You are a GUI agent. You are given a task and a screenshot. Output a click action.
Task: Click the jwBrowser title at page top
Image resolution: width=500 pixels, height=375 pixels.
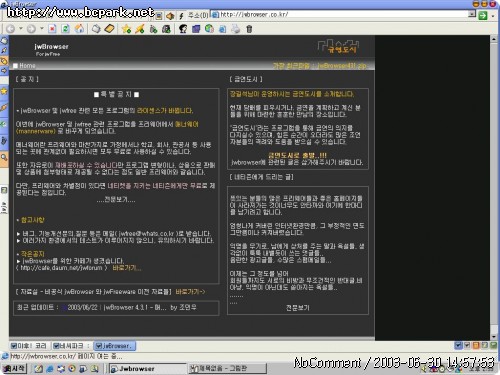[51, 47]
